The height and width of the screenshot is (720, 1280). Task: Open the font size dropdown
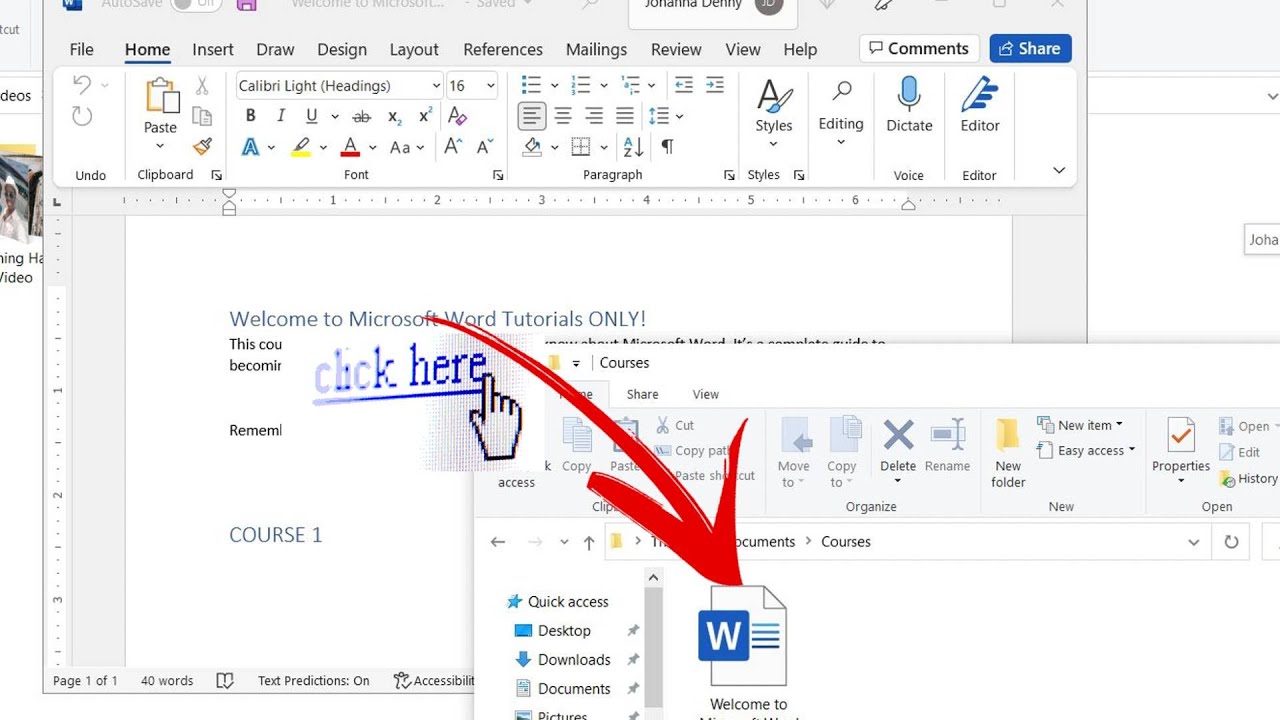(x=490, y=86)
